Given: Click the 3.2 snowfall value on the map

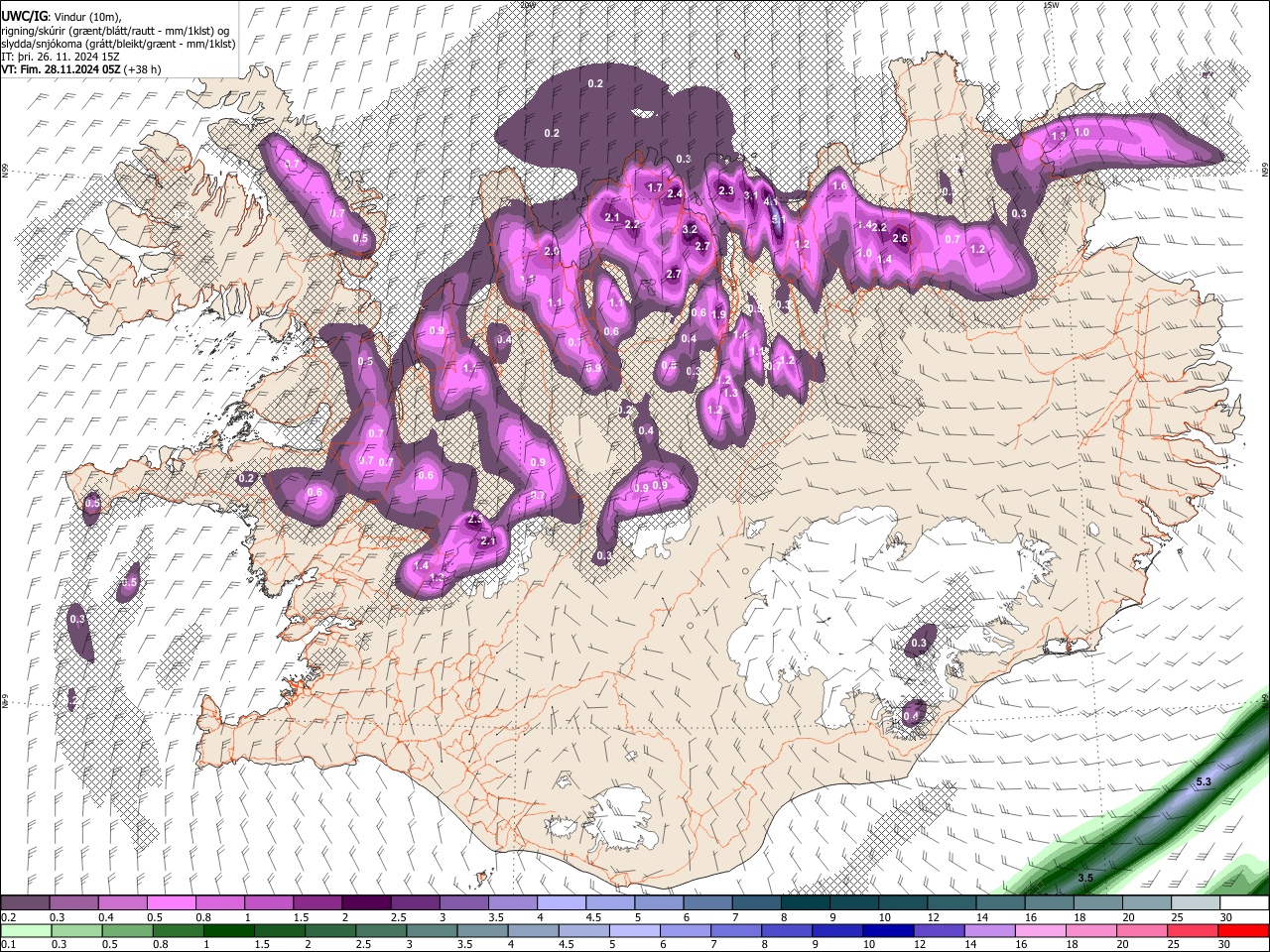Looking at the screenshot, I should coord(690,229).
